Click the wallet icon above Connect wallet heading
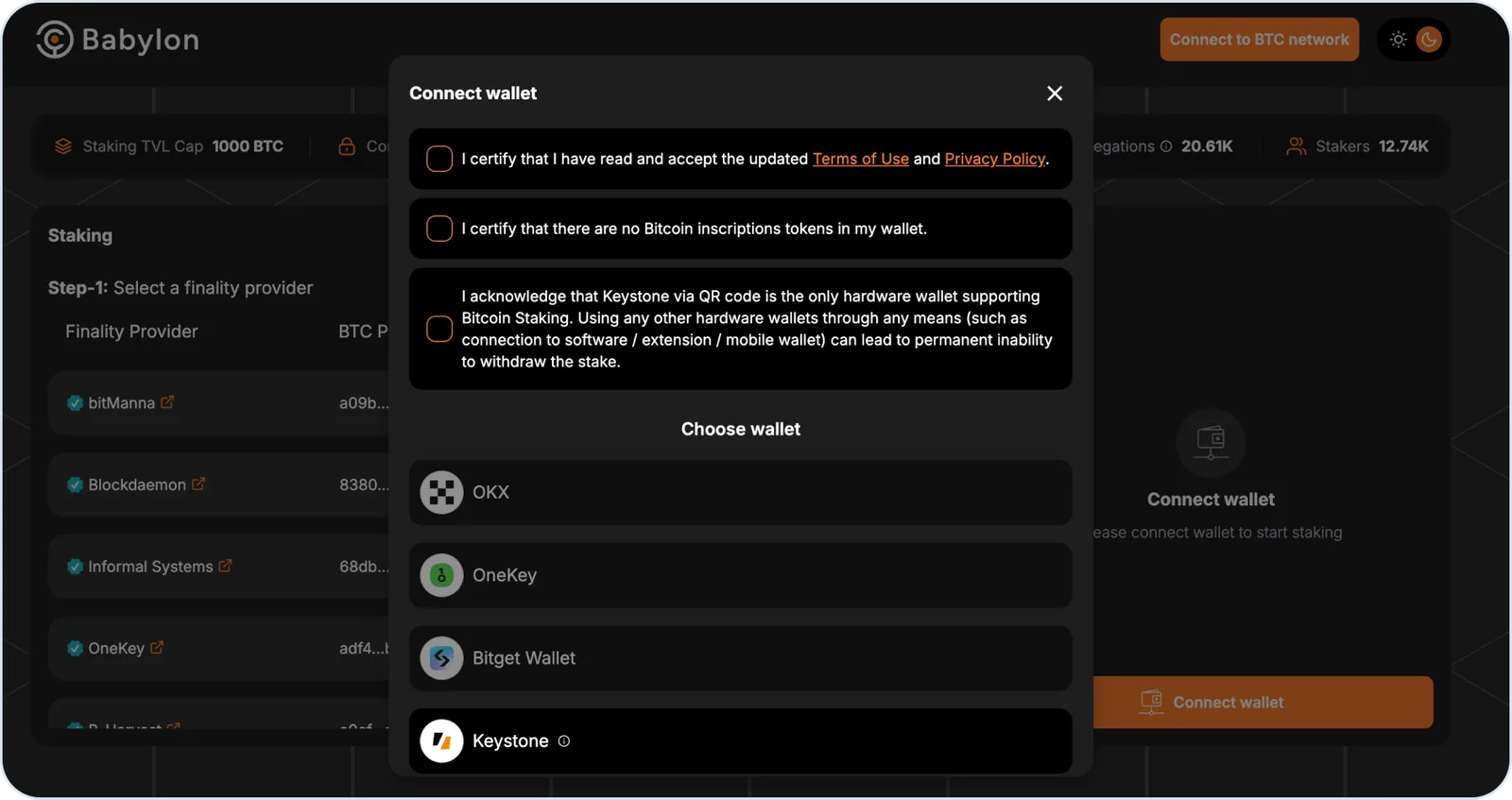 1211,441
